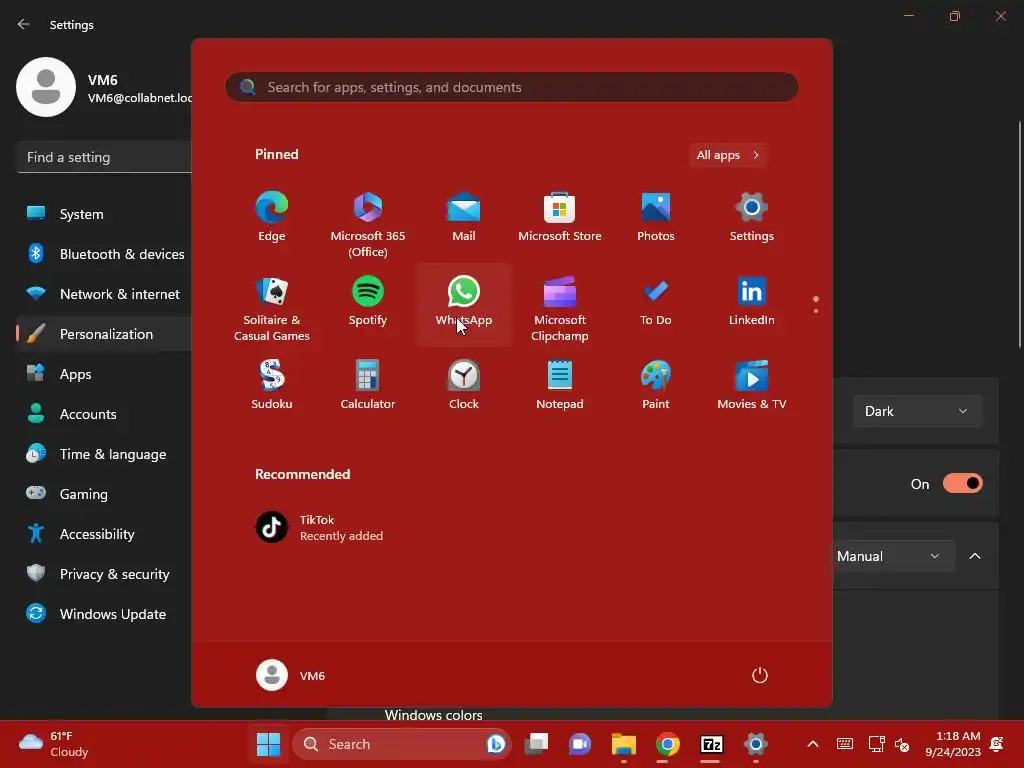Open clock and date flyout
The width and height of the screenshot is (1024, 768).
953,744
